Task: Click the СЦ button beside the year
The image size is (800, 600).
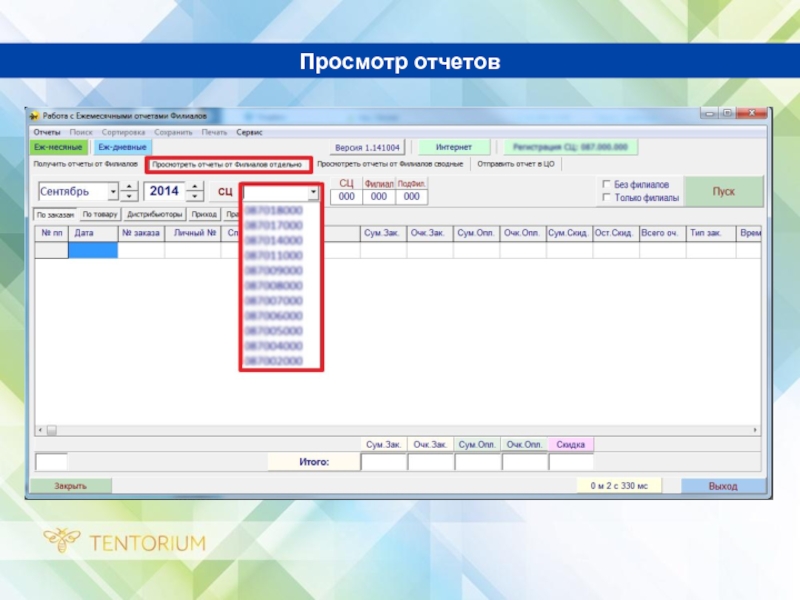Action: [225, 192]
